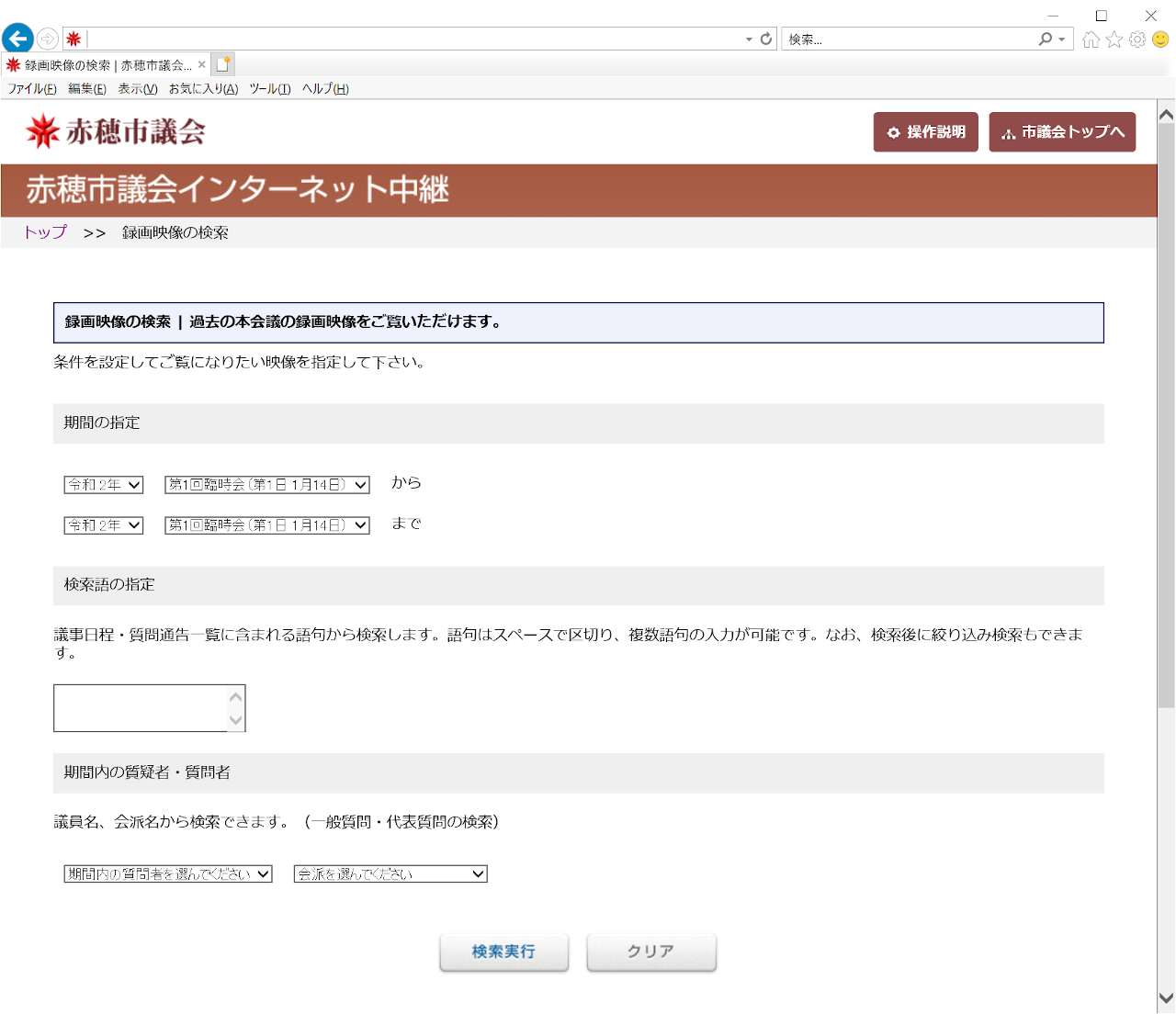Image resolution: width=1176 pixels, height=1014 pixels.
Task: Open the ヘルプ(H) menu
Action: tap(325, 89)
